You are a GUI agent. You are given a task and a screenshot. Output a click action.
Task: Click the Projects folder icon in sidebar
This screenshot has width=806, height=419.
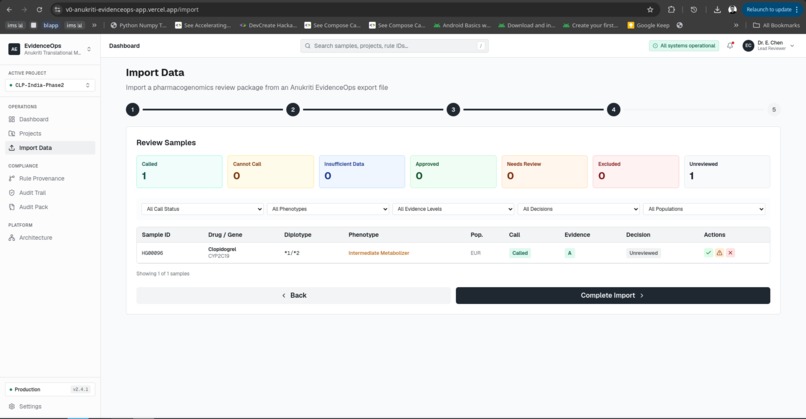point(12,134)
